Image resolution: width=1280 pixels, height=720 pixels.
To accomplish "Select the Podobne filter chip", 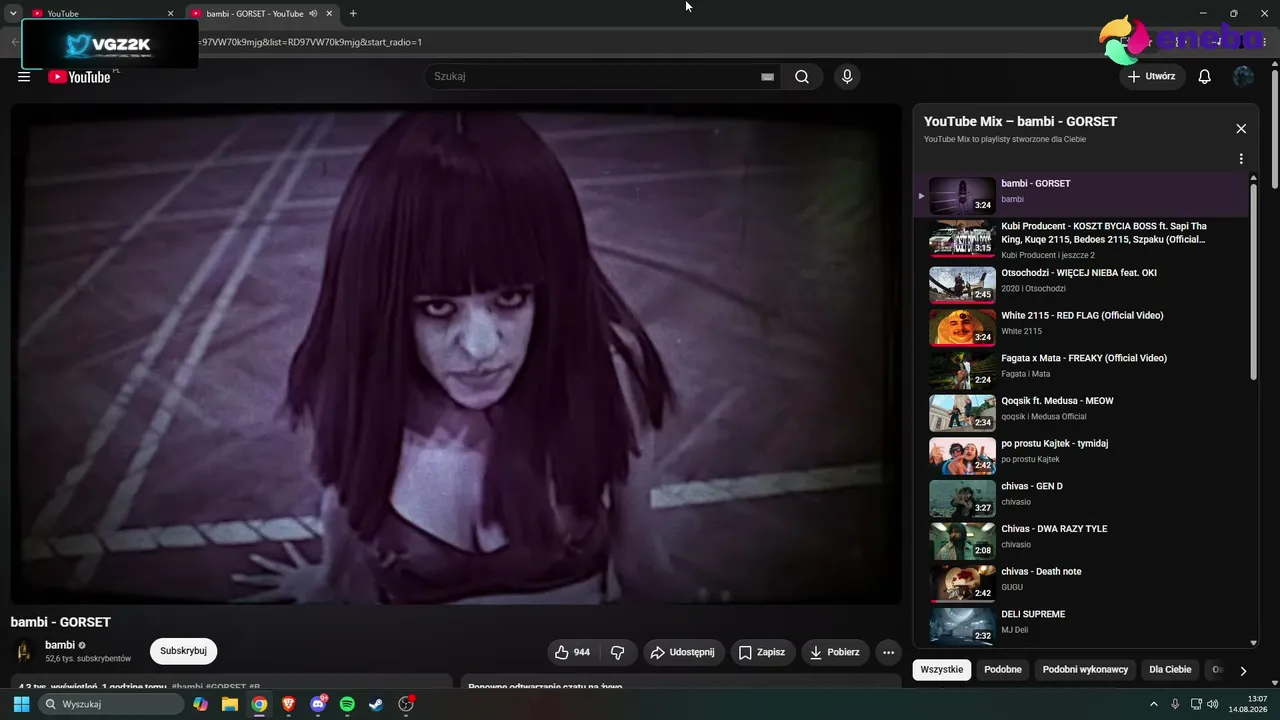I will [x=1003, y=669].
